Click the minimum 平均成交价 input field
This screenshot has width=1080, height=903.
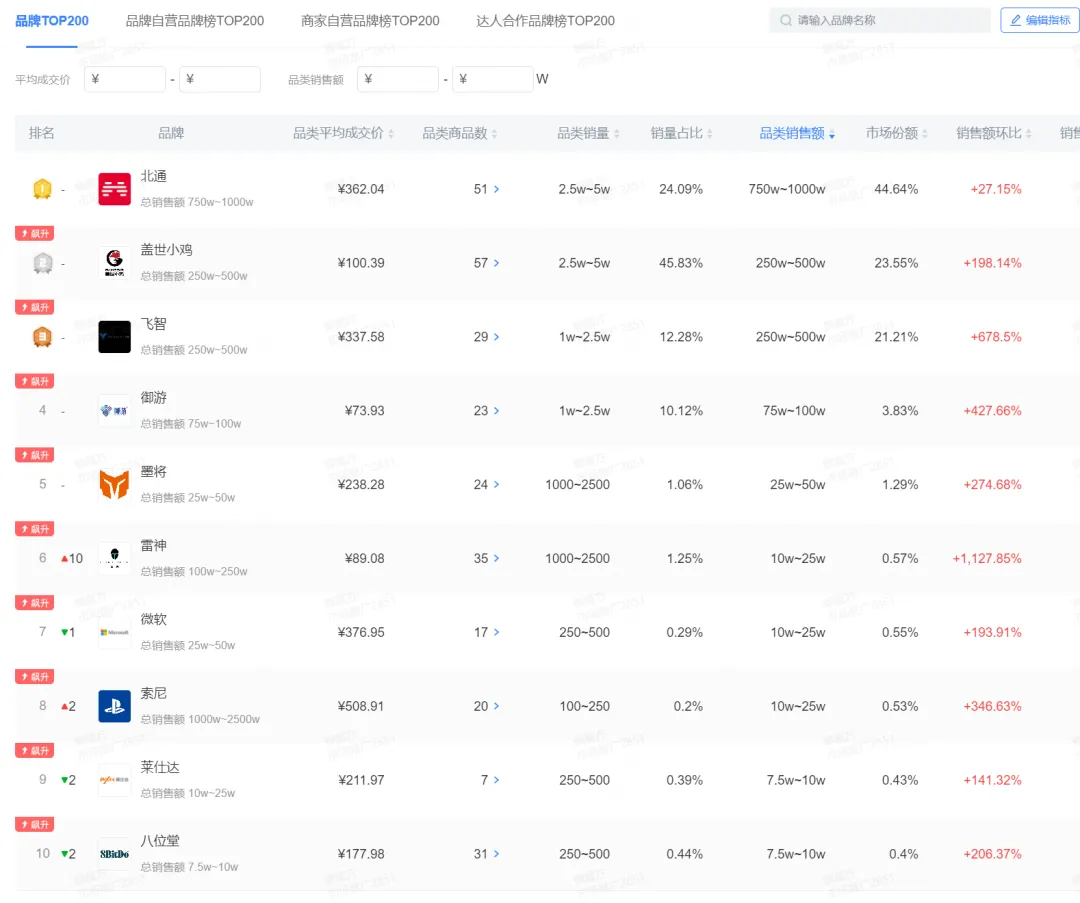(125, 79)
